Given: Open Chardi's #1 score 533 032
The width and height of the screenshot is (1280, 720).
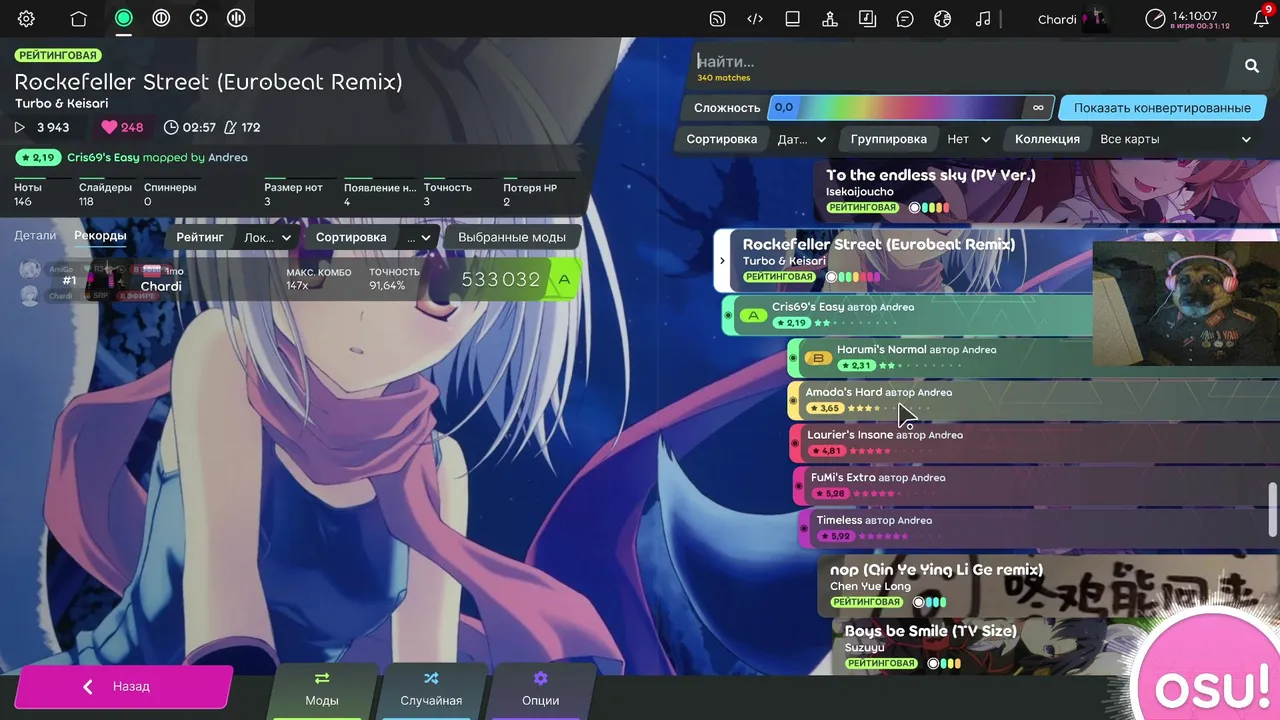Looking at the screenshot, I should tap(300, 280).
